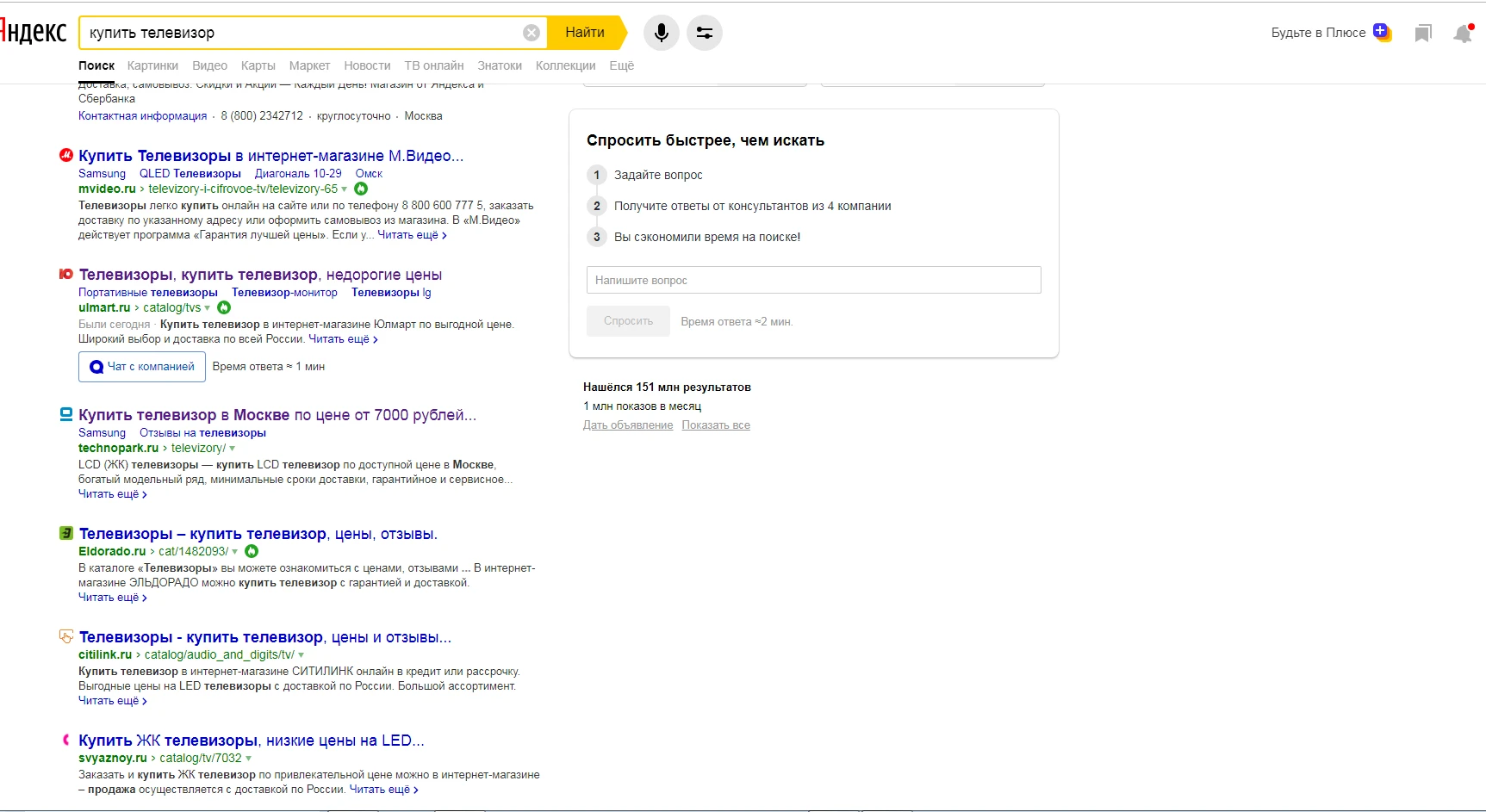Expand dropdown arrow next to ulmart.ru URL
Image resolution: width=1486 pixels, height=812 pixels.
[208, 308]
